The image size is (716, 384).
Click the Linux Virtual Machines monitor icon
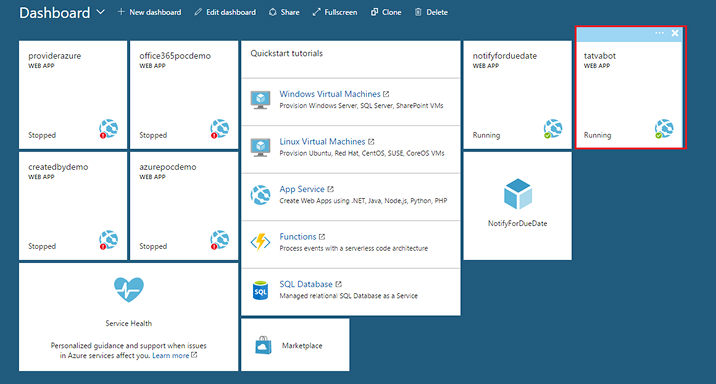click(x=260, y=147)
